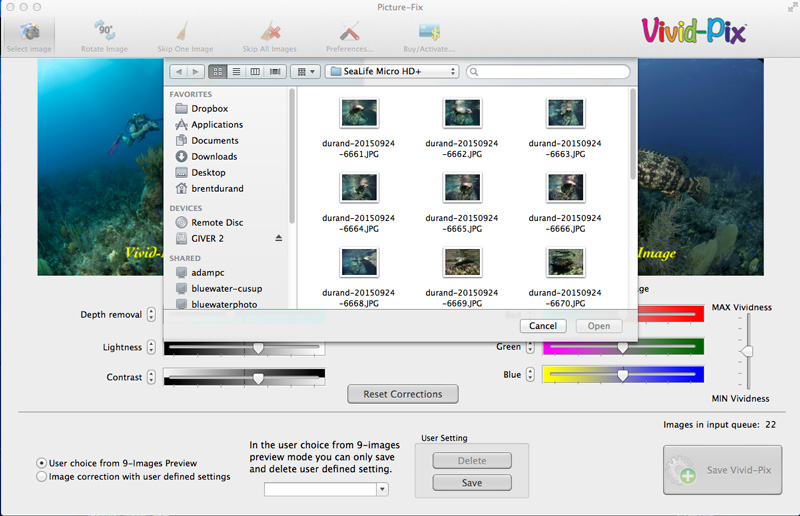Select Dropbox in the Favorites sidebar
800x516 pixels.
tap(209, 109)
